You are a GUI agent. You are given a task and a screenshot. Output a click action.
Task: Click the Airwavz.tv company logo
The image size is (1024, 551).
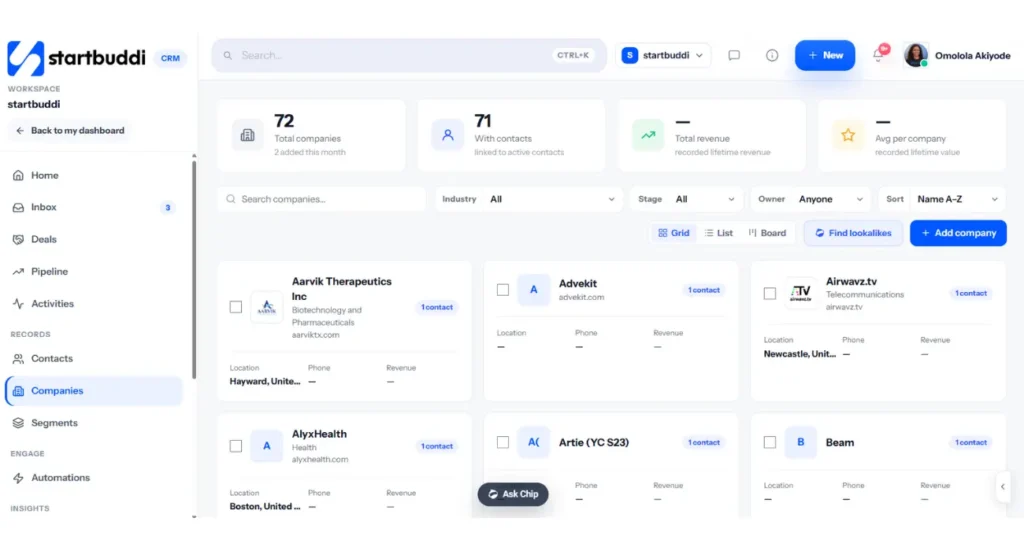pyautogui.click(x=801, y=293)
